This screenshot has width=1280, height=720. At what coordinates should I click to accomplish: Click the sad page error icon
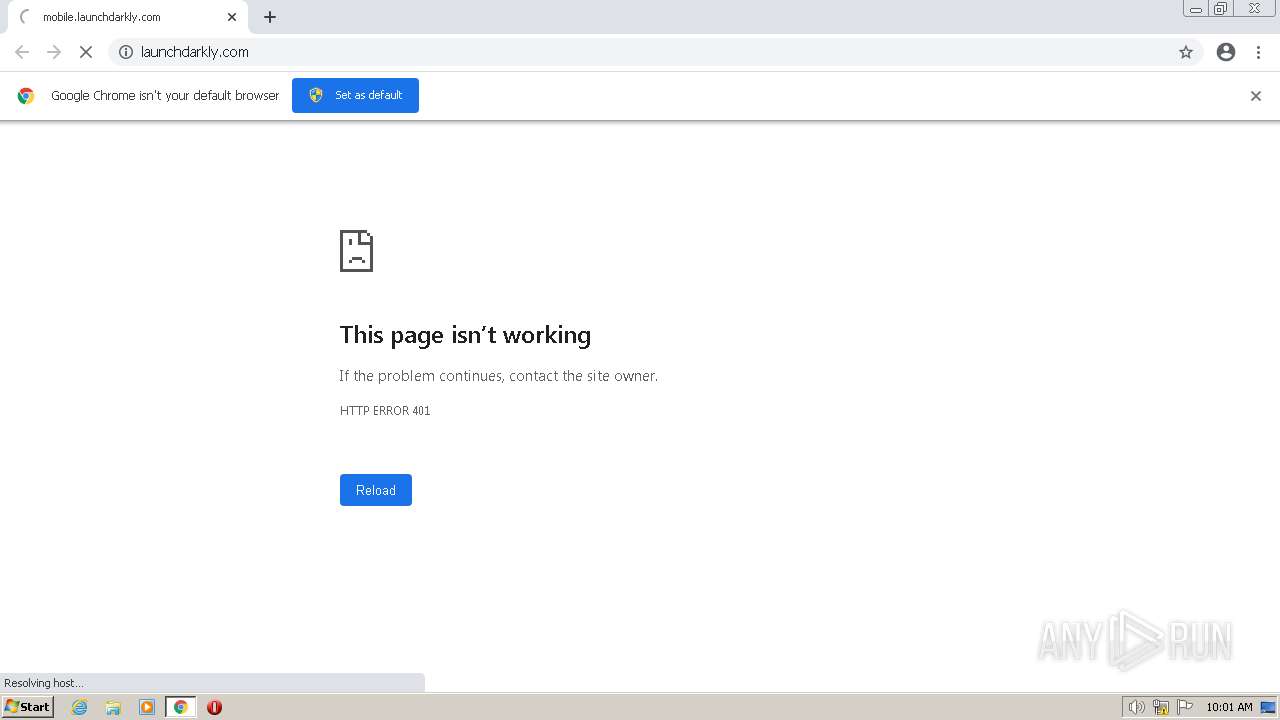(356, 251)
